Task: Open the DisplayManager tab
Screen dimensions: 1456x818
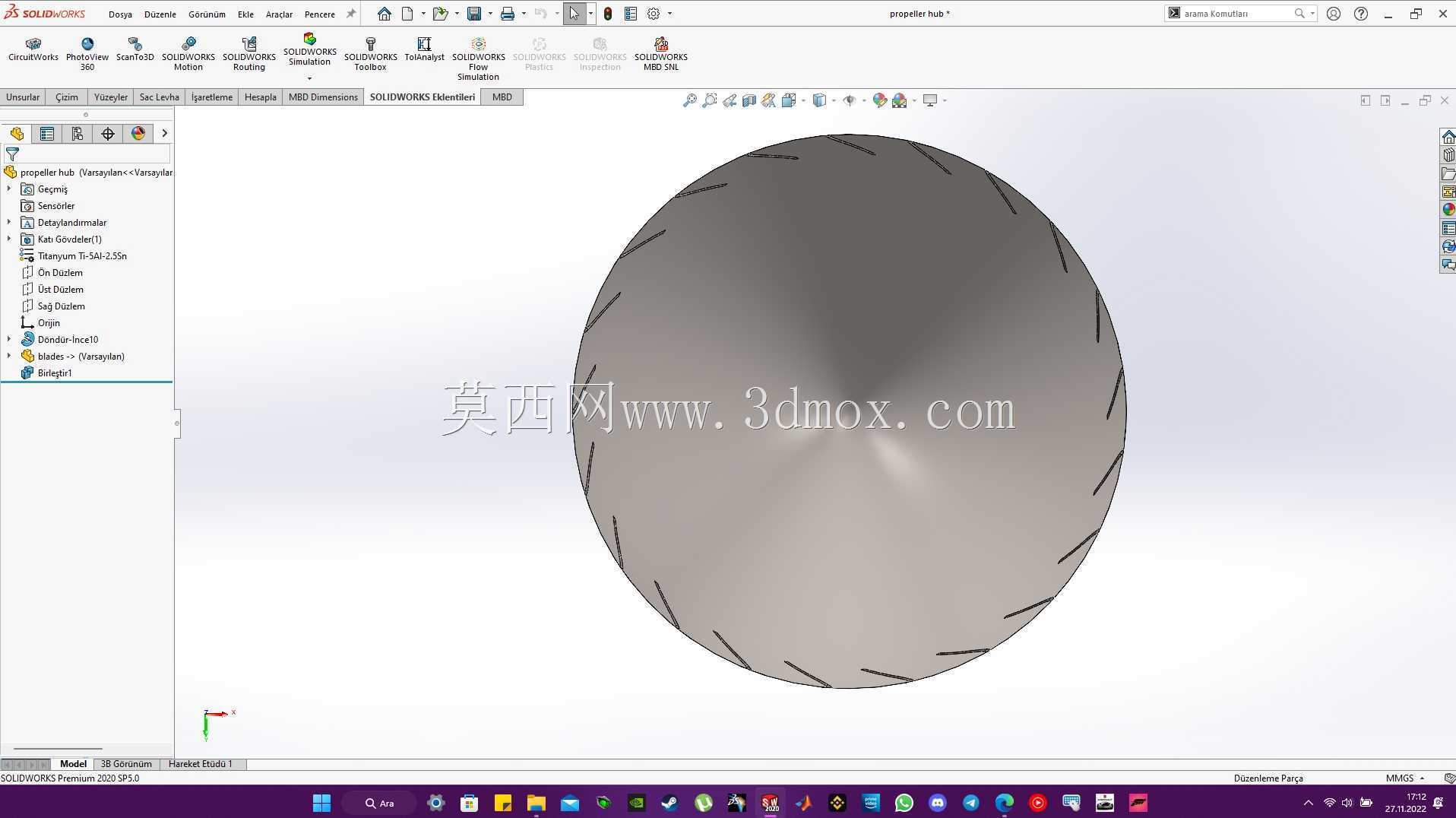Action: click(138, 134)
